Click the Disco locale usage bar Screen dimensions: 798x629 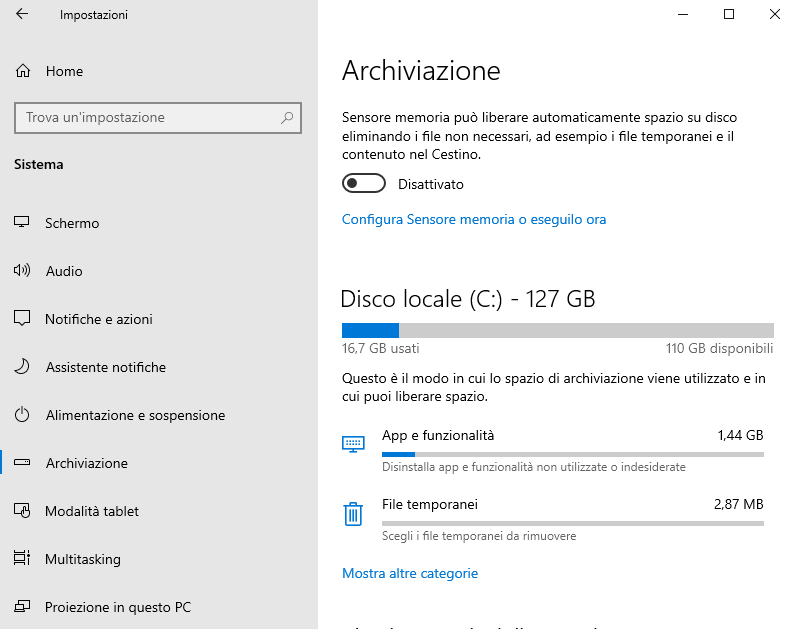pyautogui.click(x=557, y=330)
